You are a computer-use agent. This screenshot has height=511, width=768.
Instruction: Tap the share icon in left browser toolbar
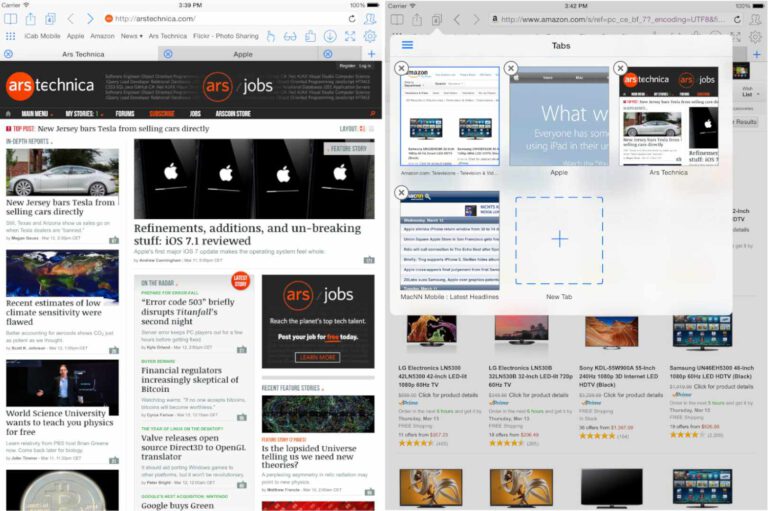coord(30,19)
